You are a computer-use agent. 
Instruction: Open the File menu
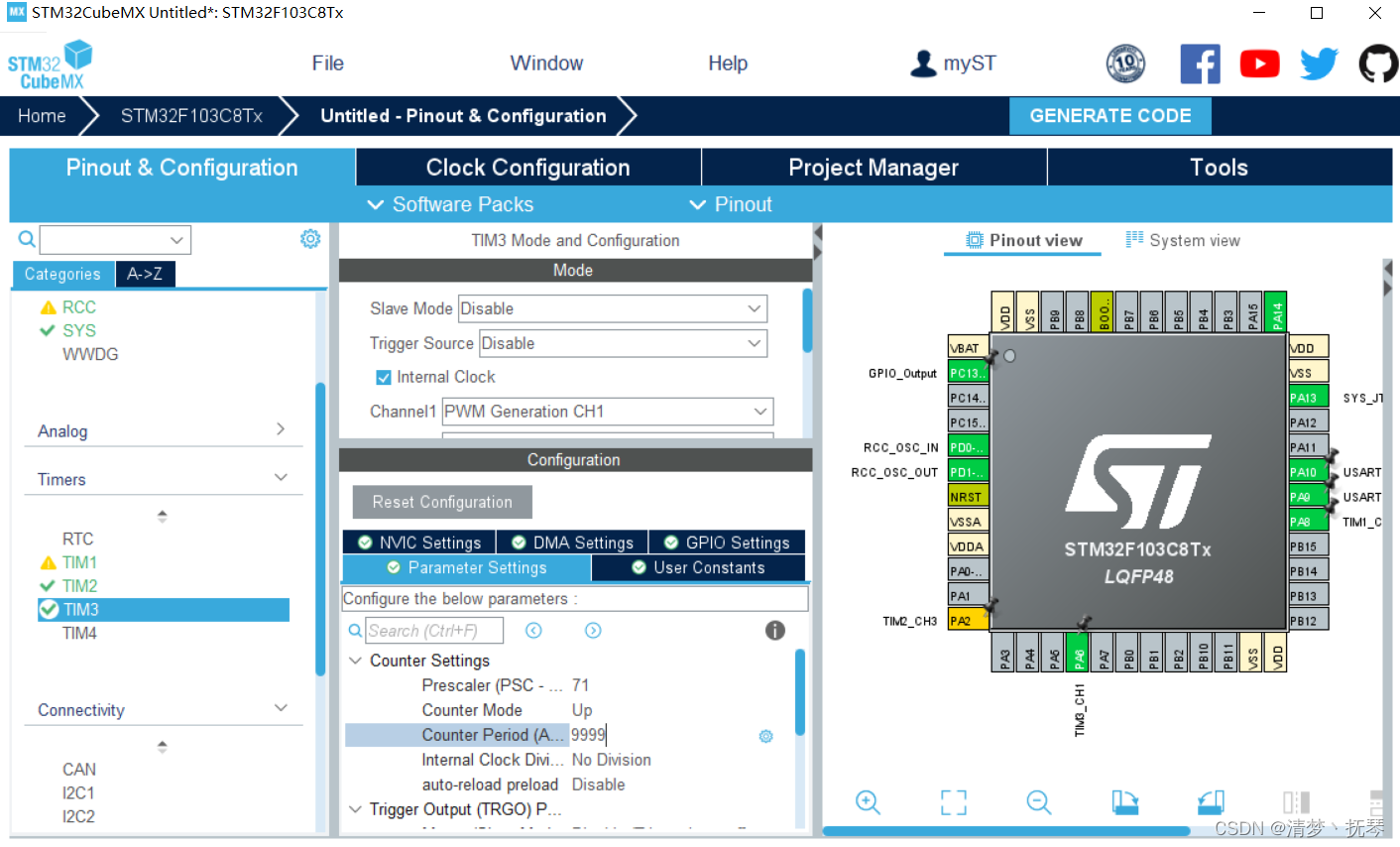327,63
